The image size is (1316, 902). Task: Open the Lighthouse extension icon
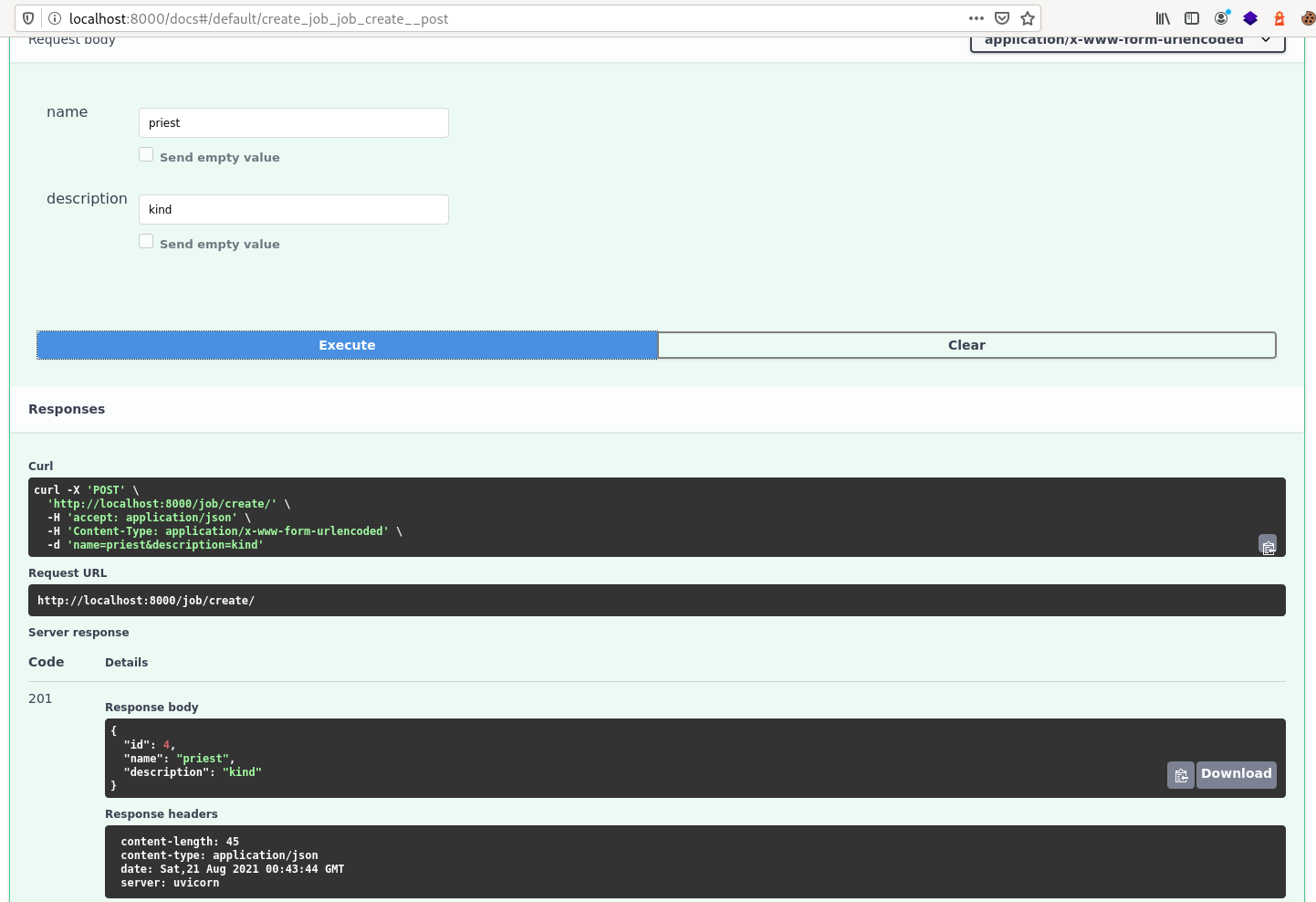[x=1279, y=18]
